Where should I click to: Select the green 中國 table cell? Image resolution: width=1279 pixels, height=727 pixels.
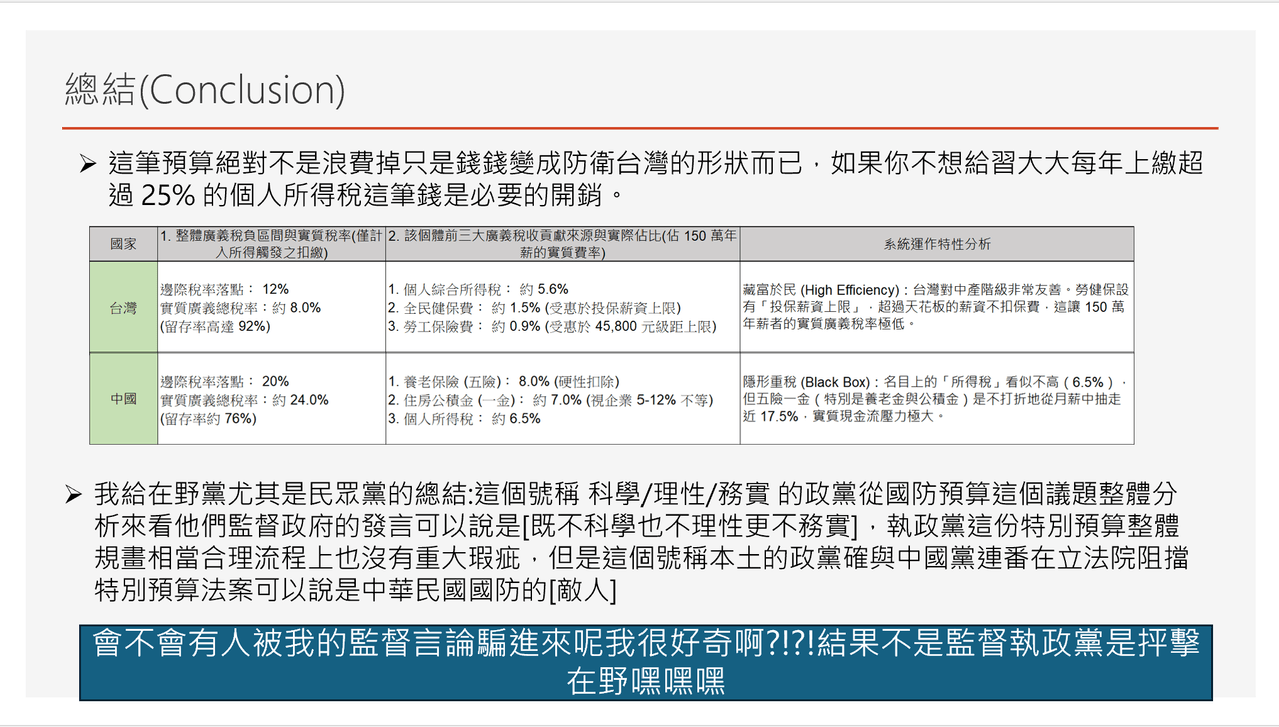(124, 398)
